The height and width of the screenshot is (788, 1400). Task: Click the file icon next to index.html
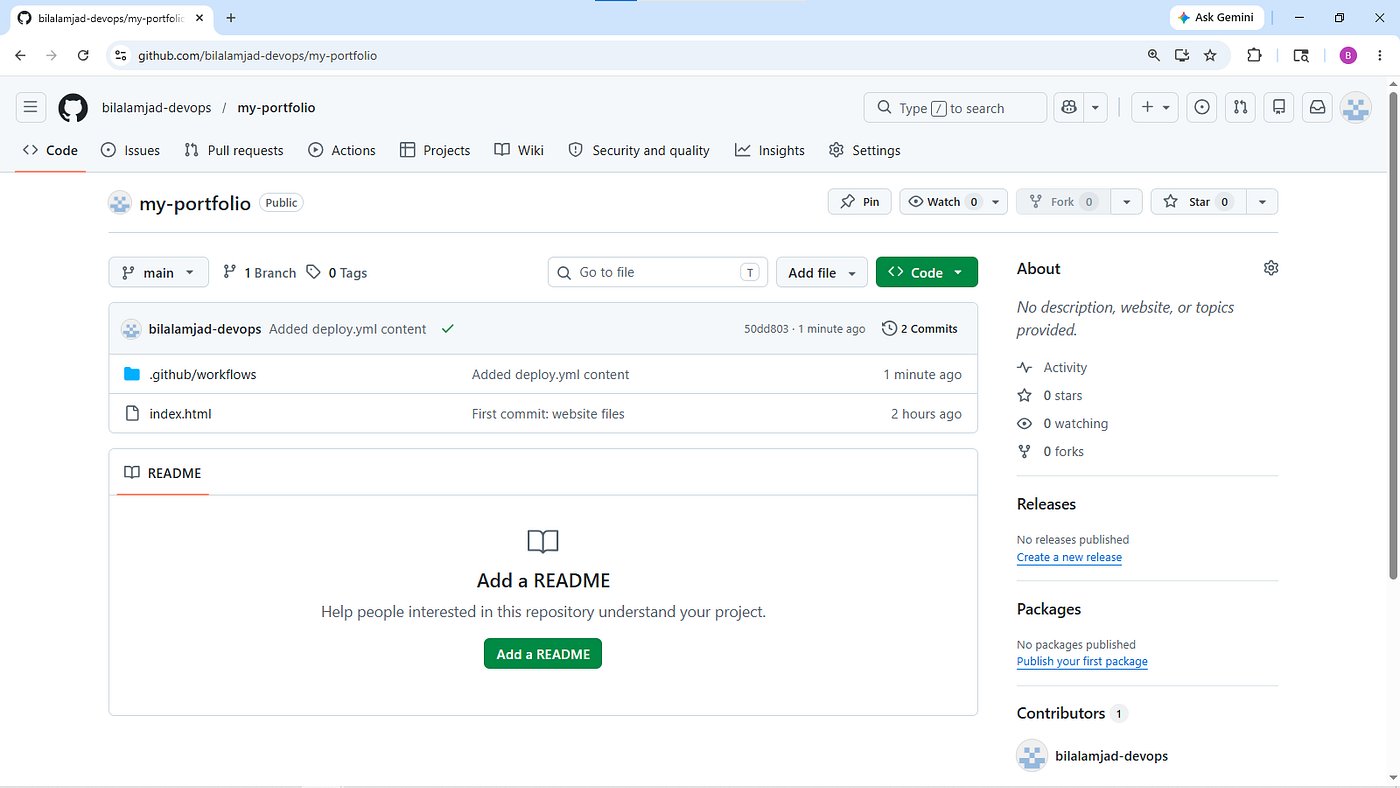[x=132, y=414]
